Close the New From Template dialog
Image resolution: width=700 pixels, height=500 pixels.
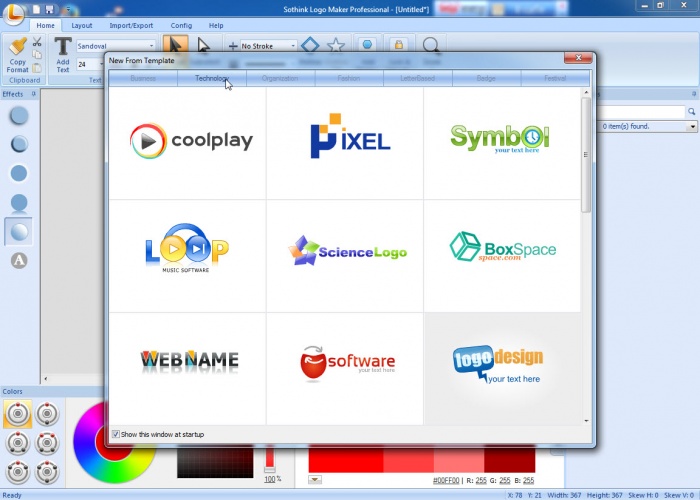click(578, 58)
